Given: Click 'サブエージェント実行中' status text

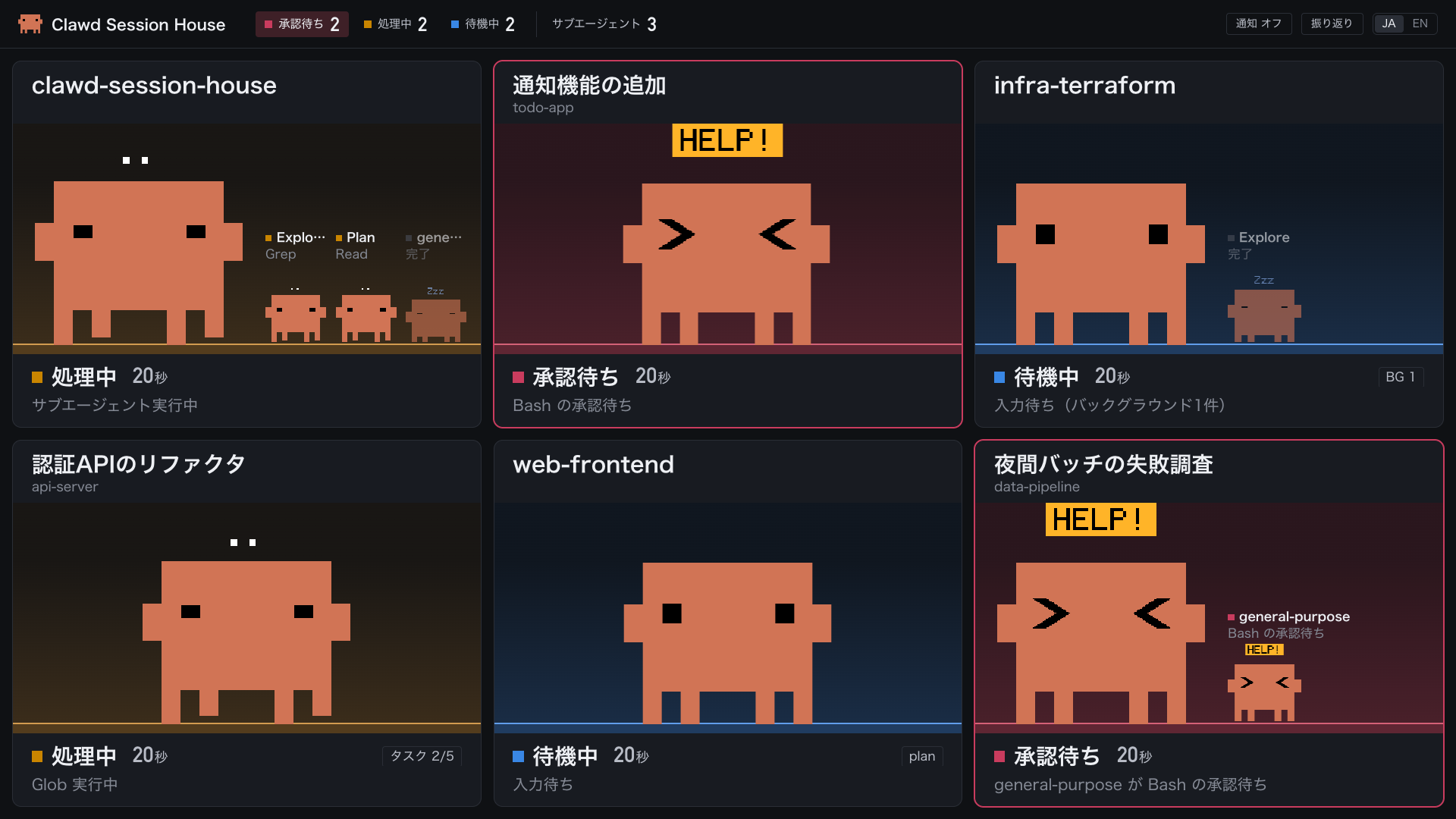Looking at the screenshot, I should [x=115, y=406].
